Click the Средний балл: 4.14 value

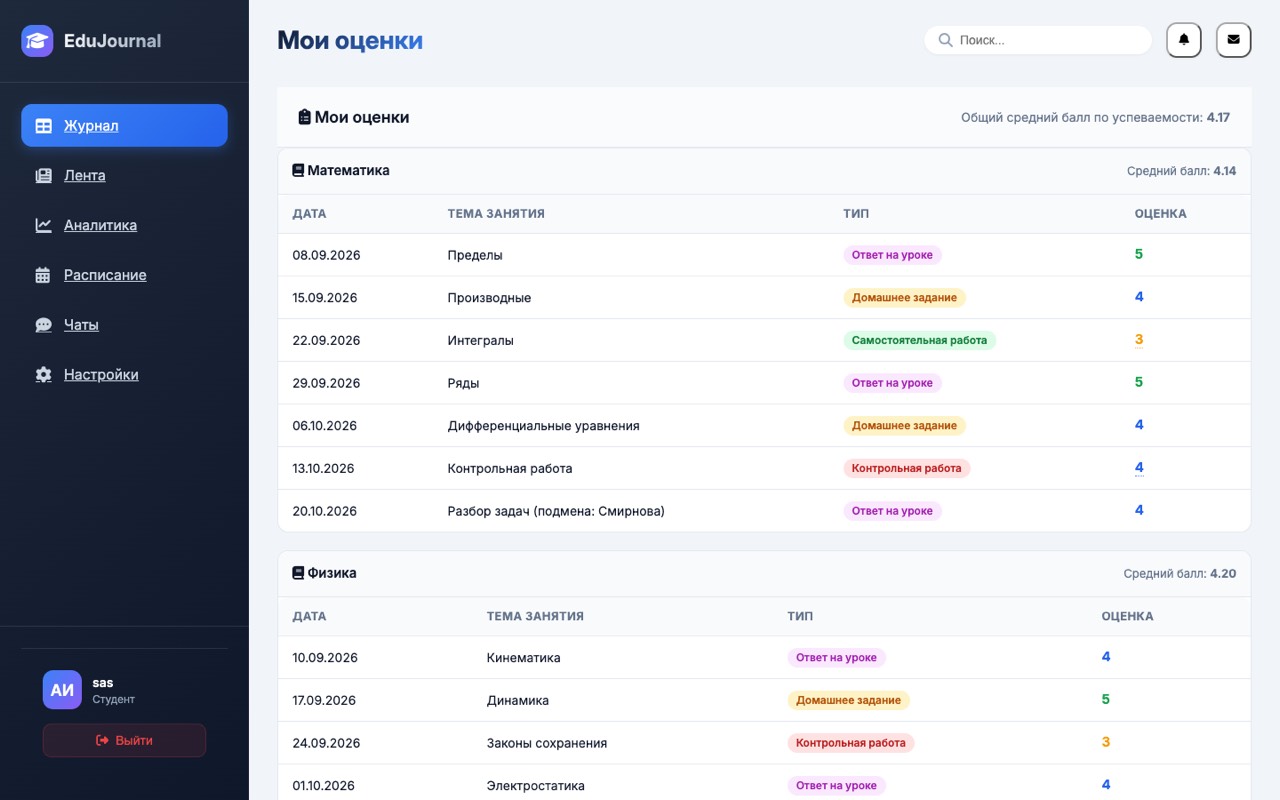click(1181, 171)
